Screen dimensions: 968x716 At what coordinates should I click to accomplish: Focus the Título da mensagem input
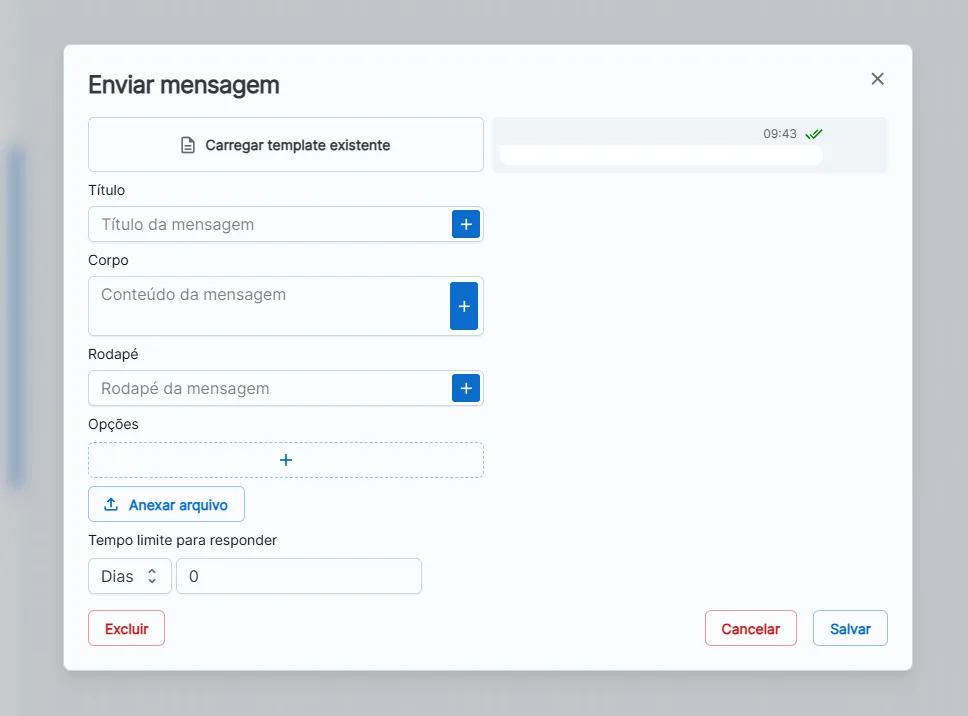(270, 224)
